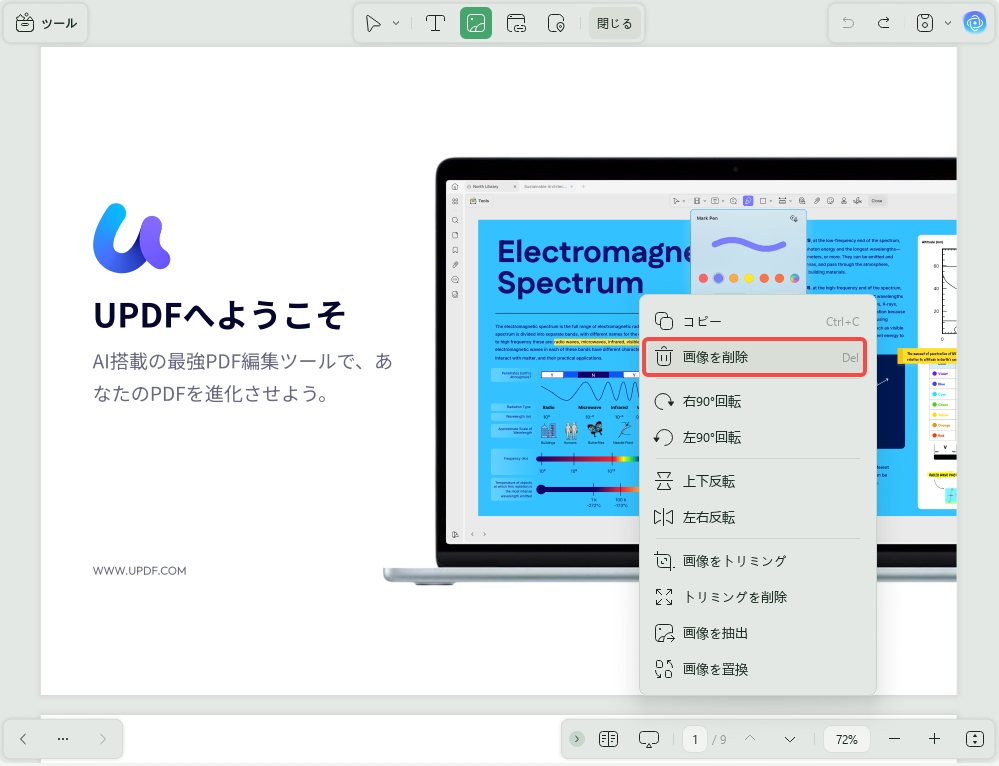Choose 右90°回転 to rotate right
Image resolution: width=999 pixels, height=766 pixels.
pyautogui.click(x=757, y=401)
